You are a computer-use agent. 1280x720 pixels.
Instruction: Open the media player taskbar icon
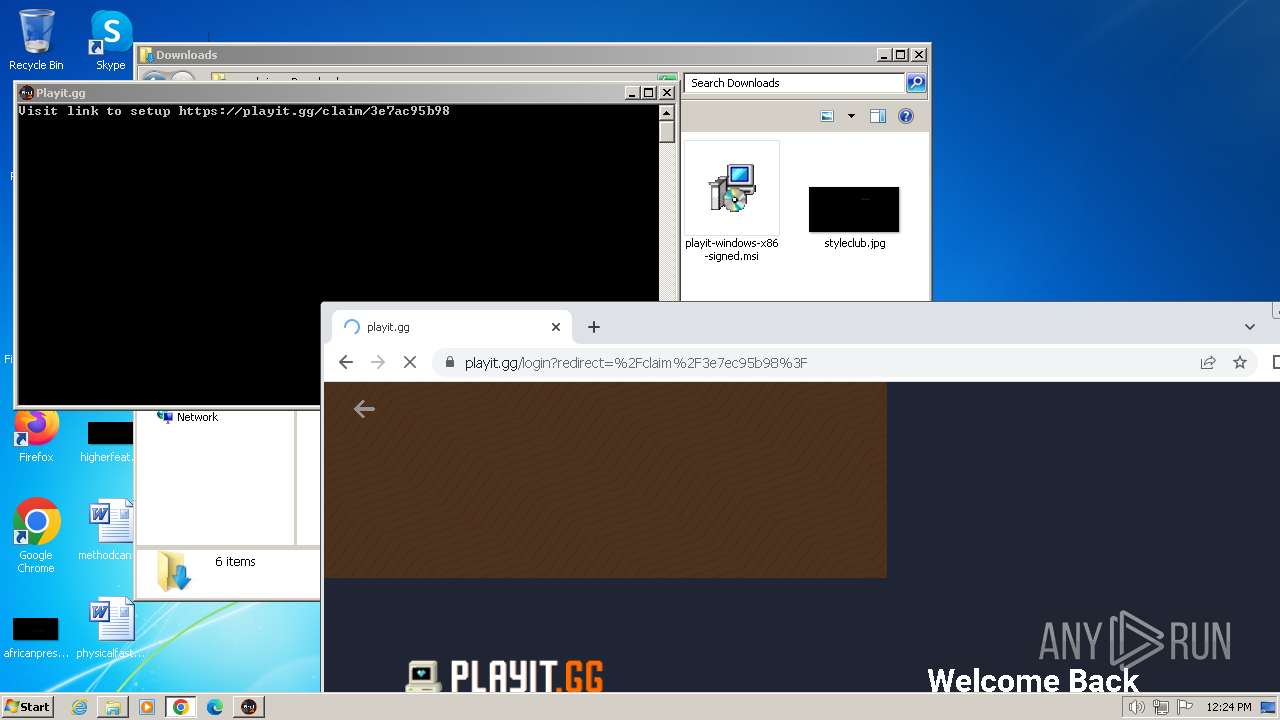pos(147,707)
